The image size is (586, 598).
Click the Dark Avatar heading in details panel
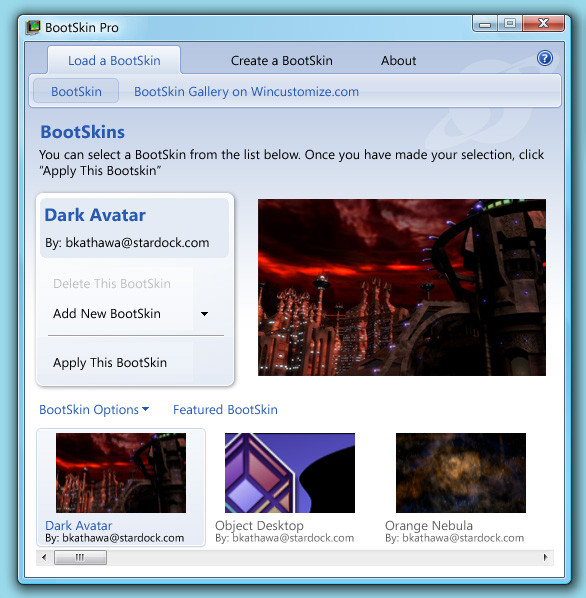click(95, 215)
